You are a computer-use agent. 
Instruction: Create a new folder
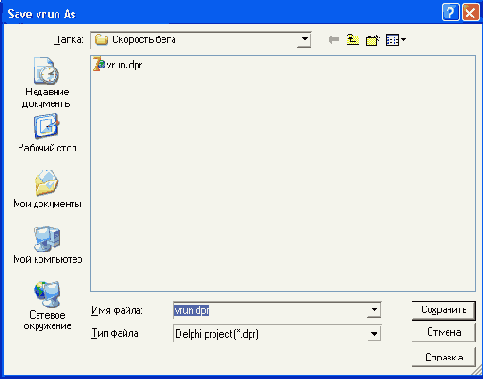pos(373,40)
